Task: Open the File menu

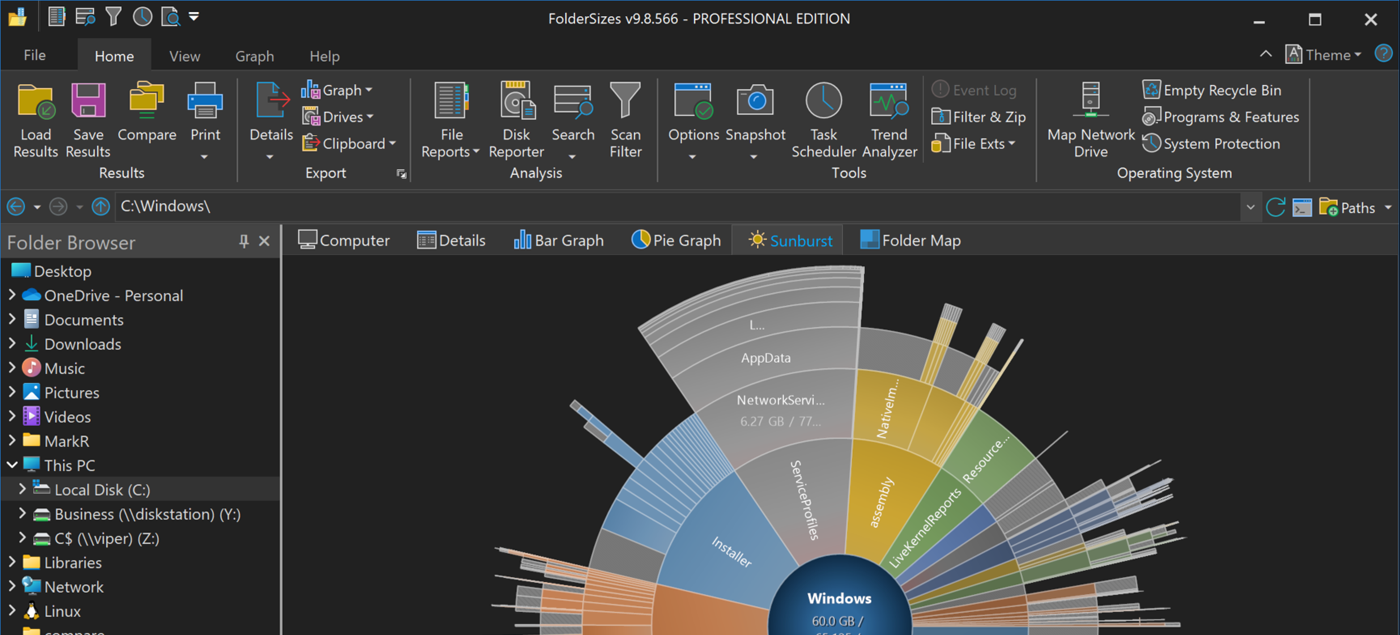Action: click(x=35, y=55)
